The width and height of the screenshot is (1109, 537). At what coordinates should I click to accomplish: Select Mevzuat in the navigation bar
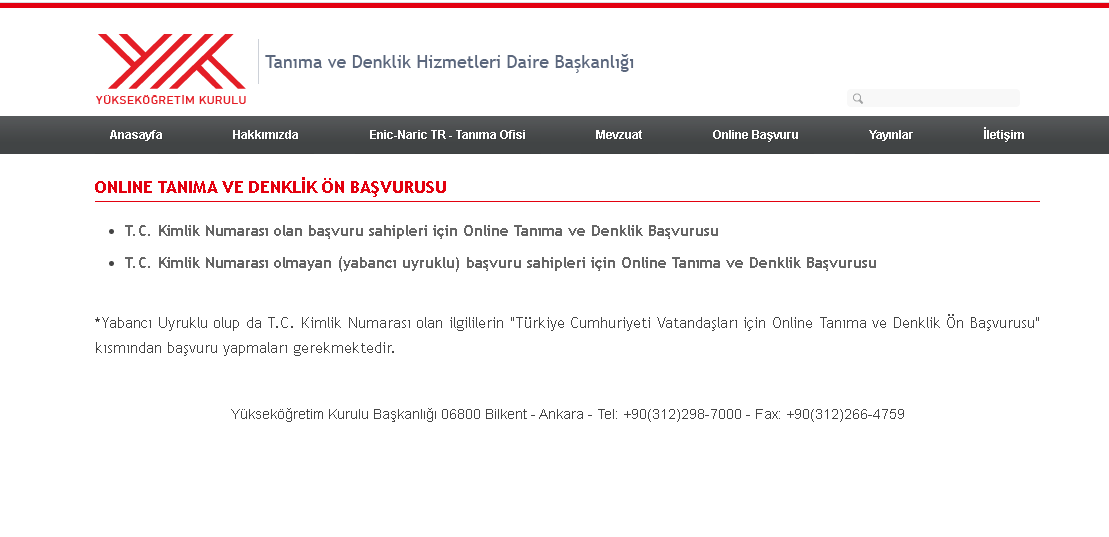(618, 135)
